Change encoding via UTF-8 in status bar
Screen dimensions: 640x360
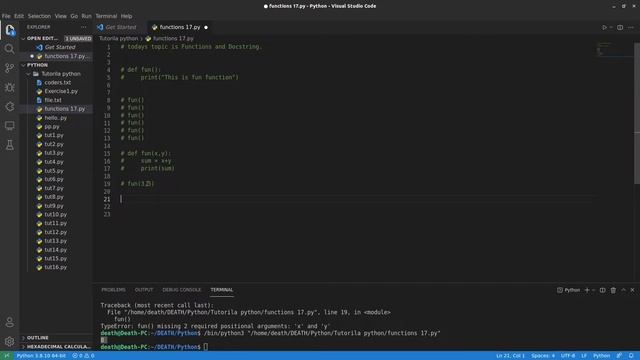[568, 356]
